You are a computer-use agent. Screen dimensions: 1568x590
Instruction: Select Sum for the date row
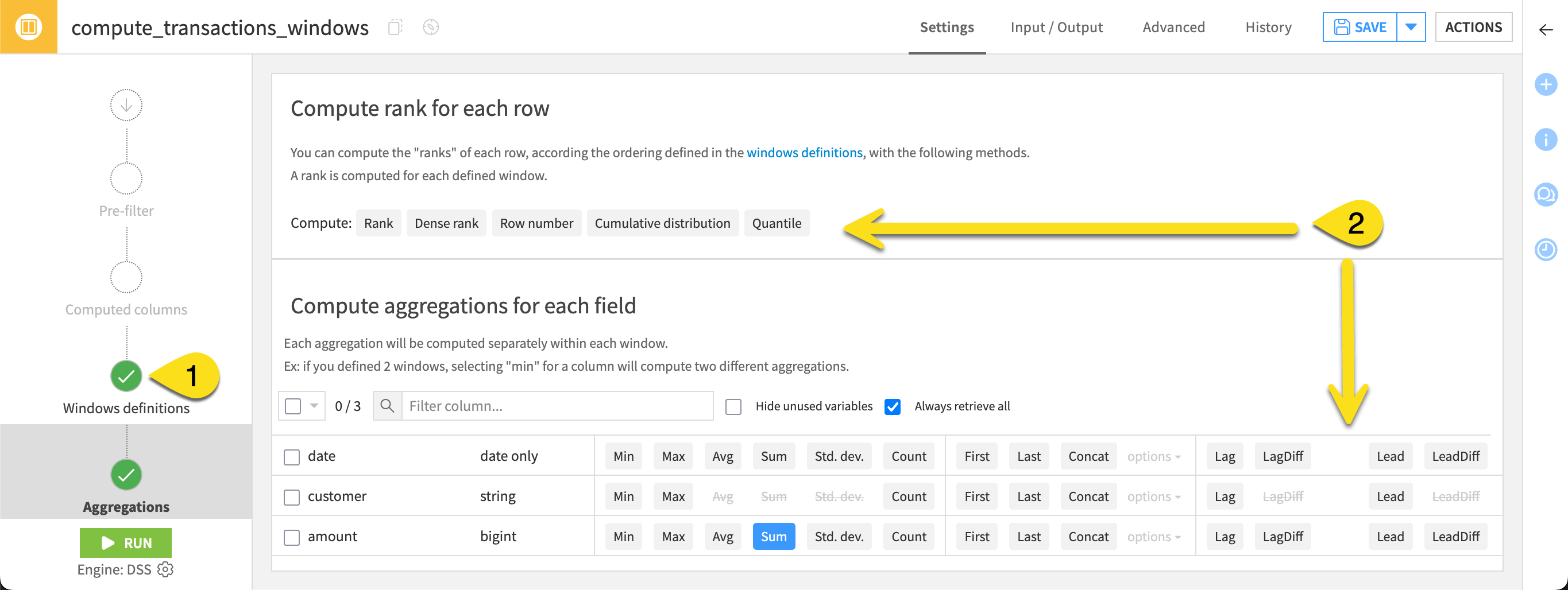coord(774,456)
